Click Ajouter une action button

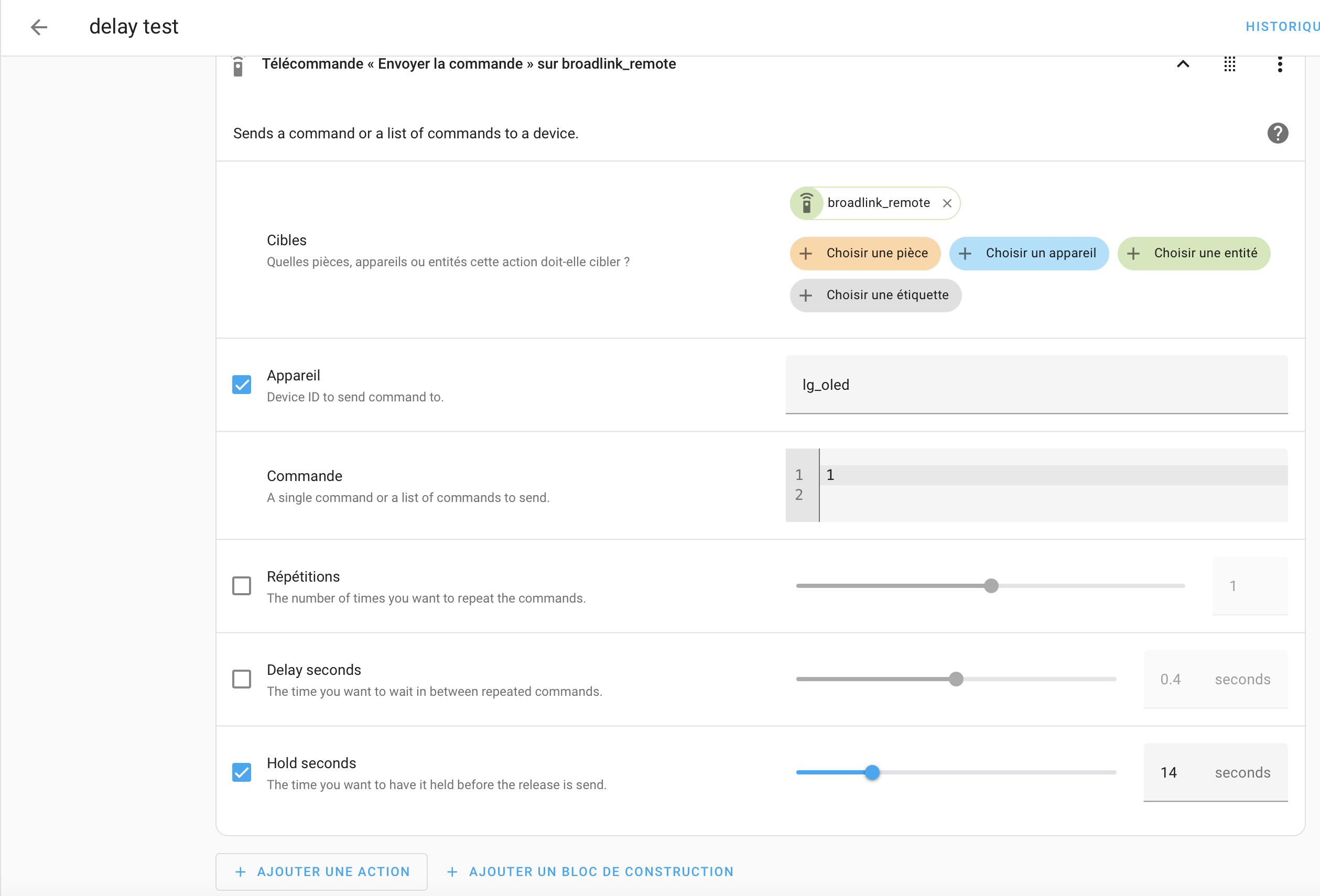click(321, 871)
